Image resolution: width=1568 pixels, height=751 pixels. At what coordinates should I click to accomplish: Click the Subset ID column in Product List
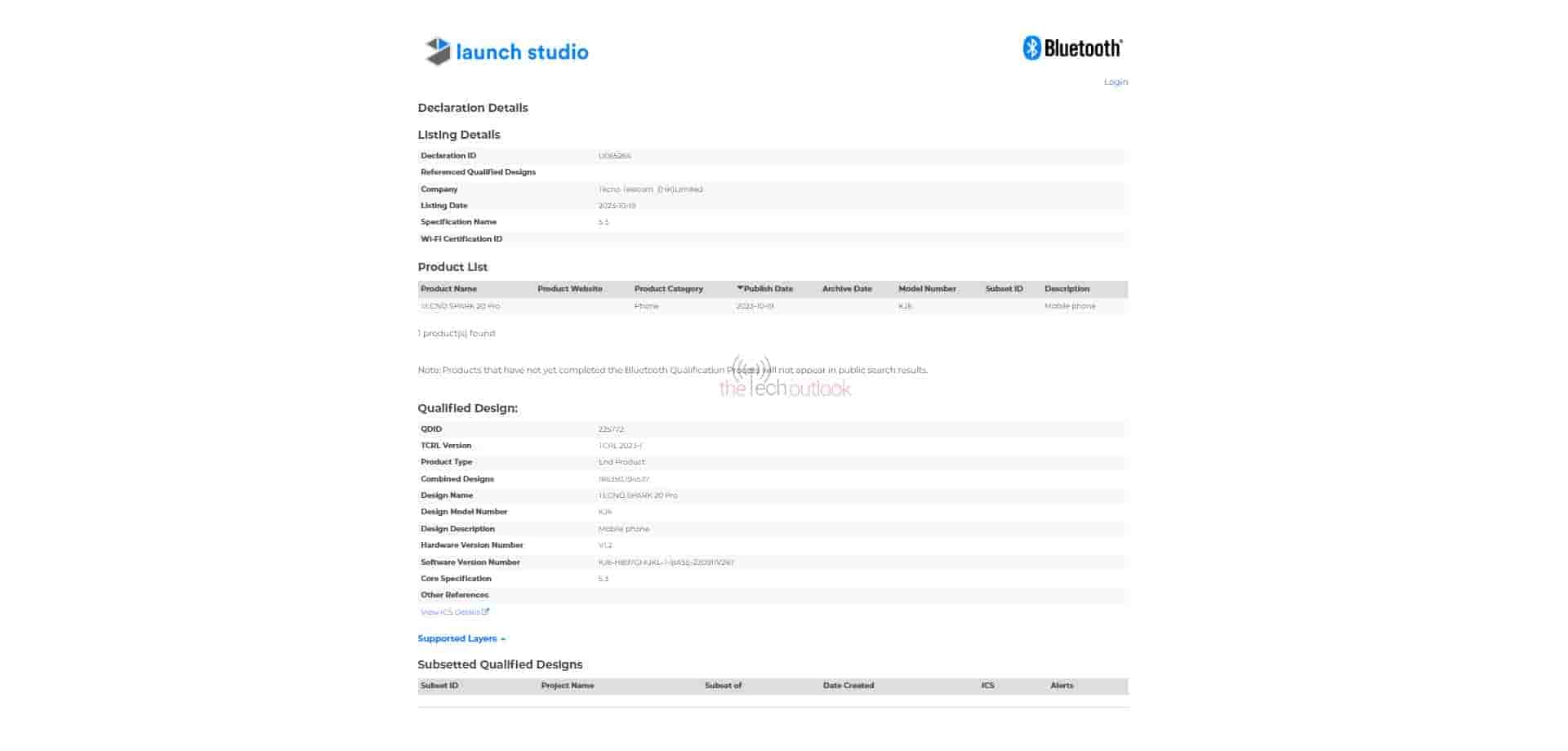(1004, 289)
